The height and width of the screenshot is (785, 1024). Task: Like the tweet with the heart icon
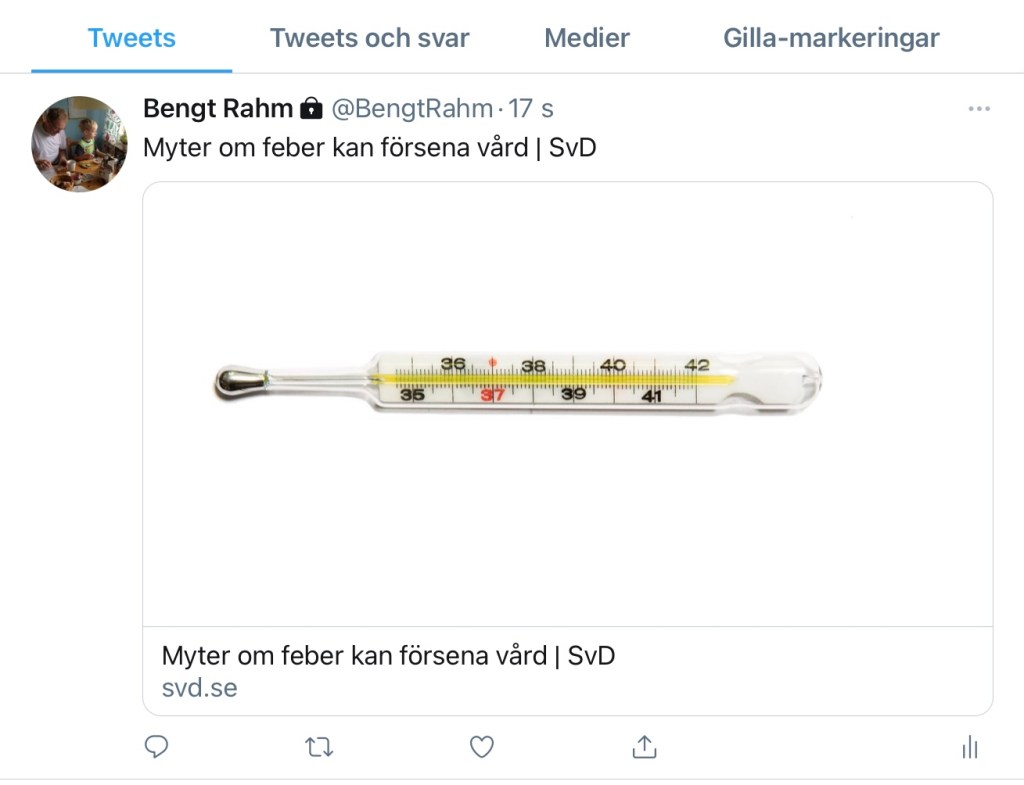[482, 747]
